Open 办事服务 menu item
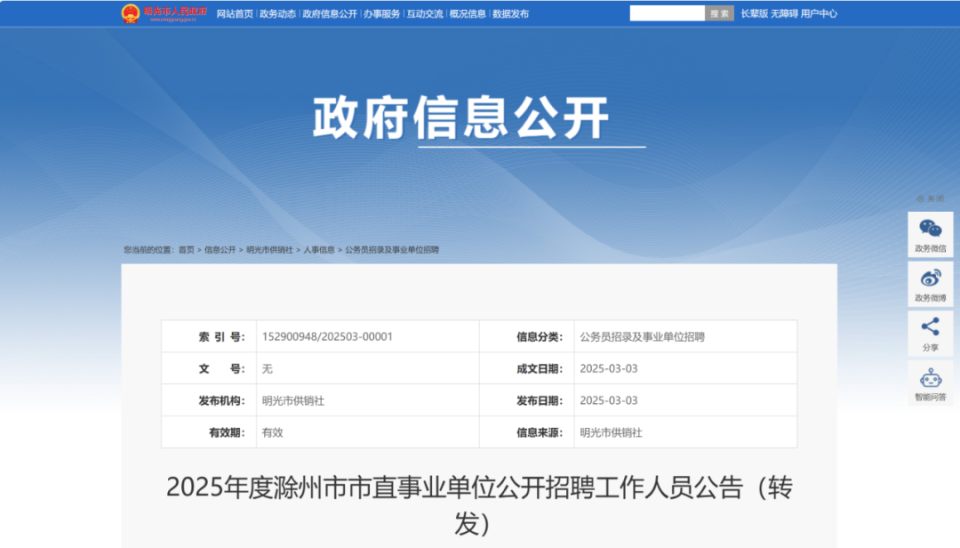 (x=381, y=13)
